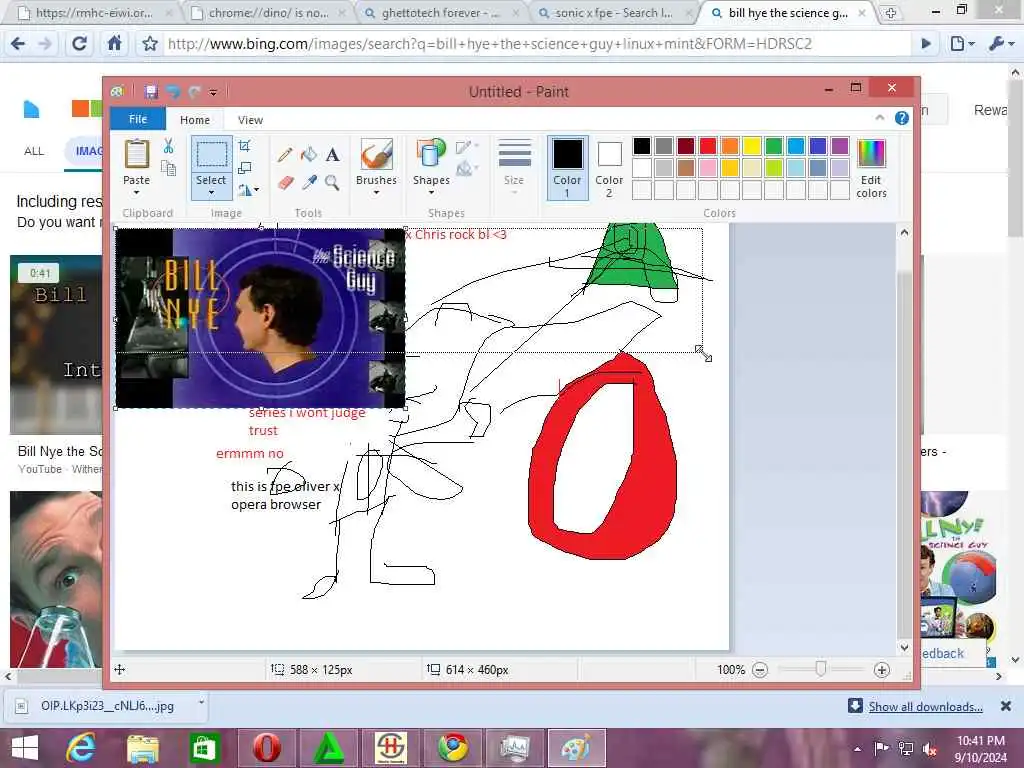Switch to ghettotech forever browser tab

pyautogui.click(x=440, y=13)
